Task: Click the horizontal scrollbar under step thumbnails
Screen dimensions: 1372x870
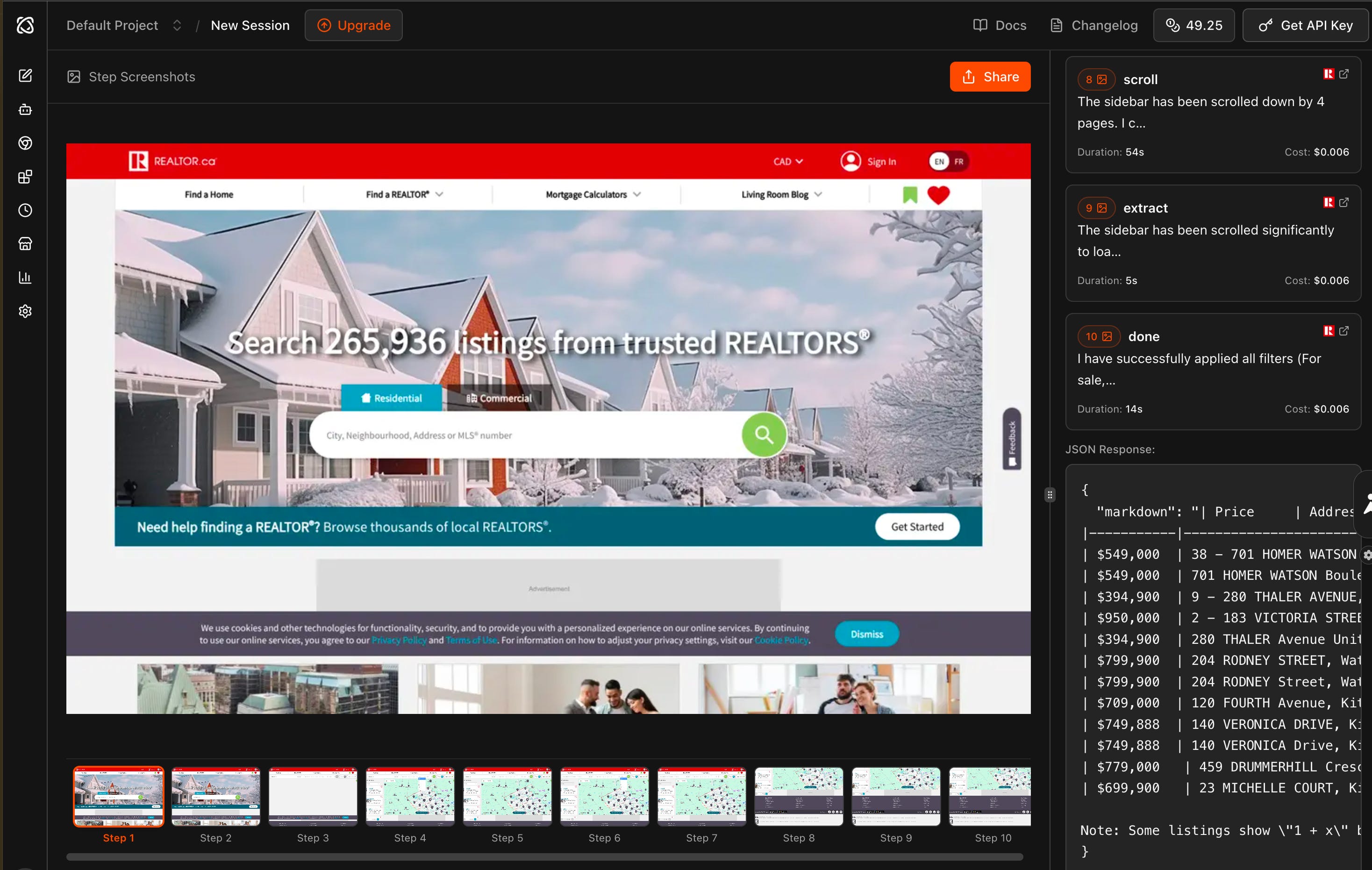Action: (x=544, y=857)
